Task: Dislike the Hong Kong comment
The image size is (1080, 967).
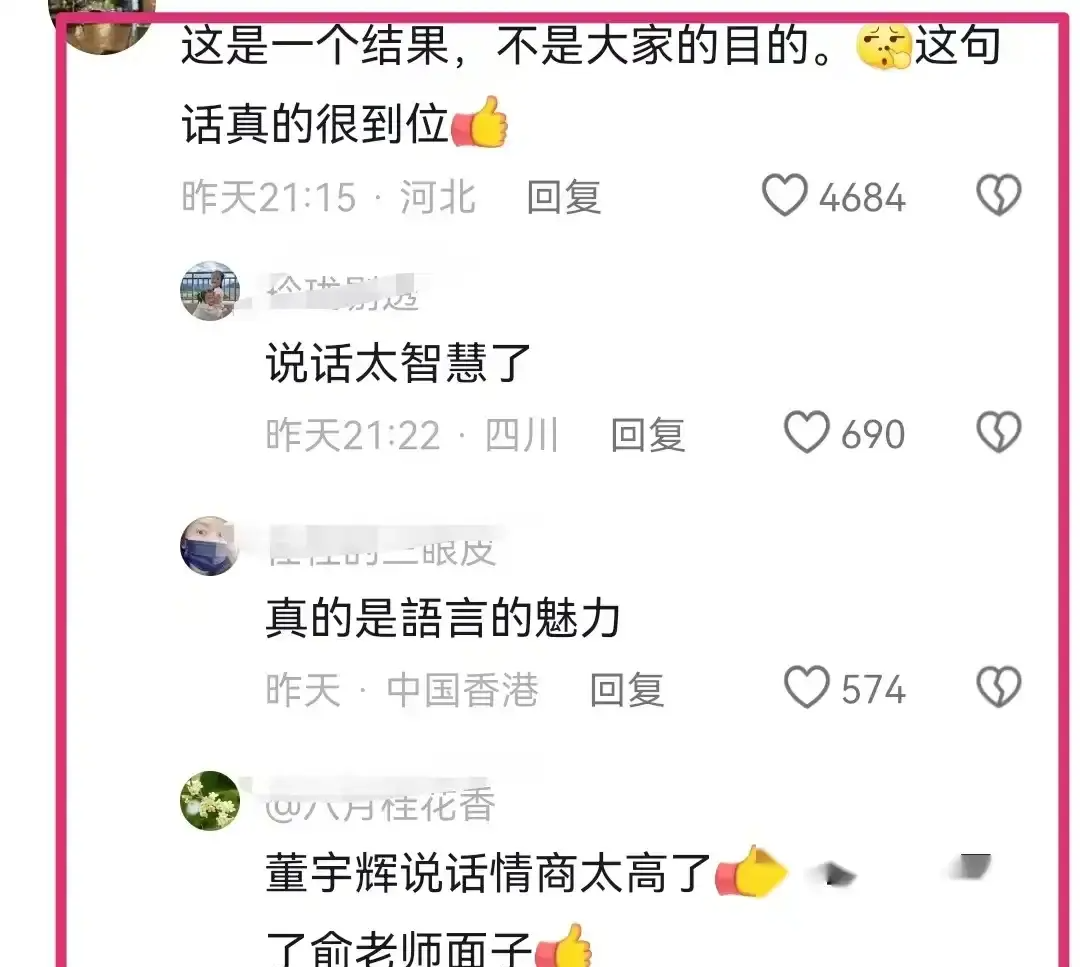Action: [x=999, y=687]
